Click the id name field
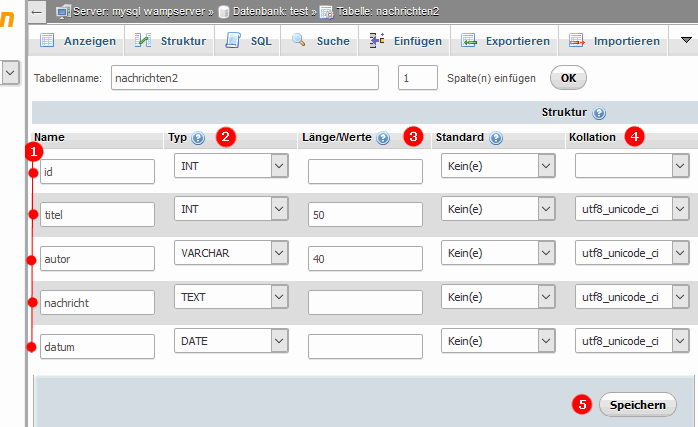This screenshot has width=698, height=427. pyautogui.click(x=97, y=171)
